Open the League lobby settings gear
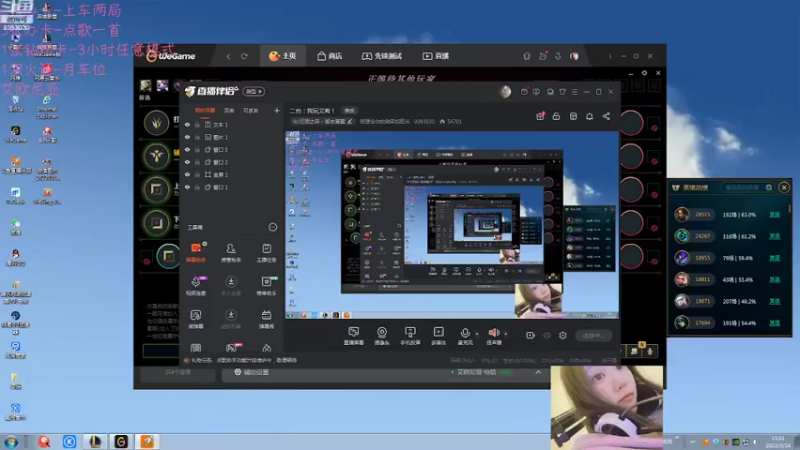800x450 pixels. [644, 73]
